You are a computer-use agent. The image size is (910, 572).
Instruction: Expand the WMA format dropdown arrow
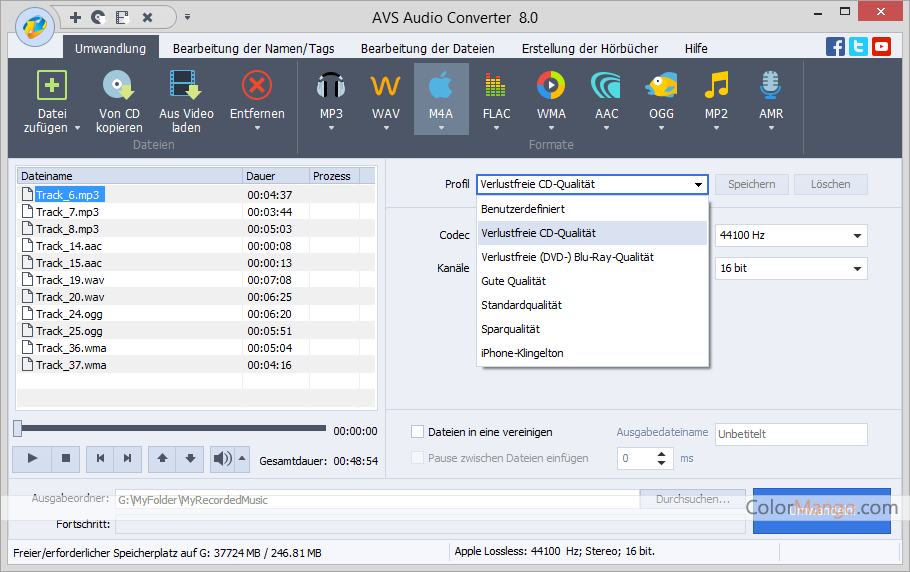(x=551, y=128)
